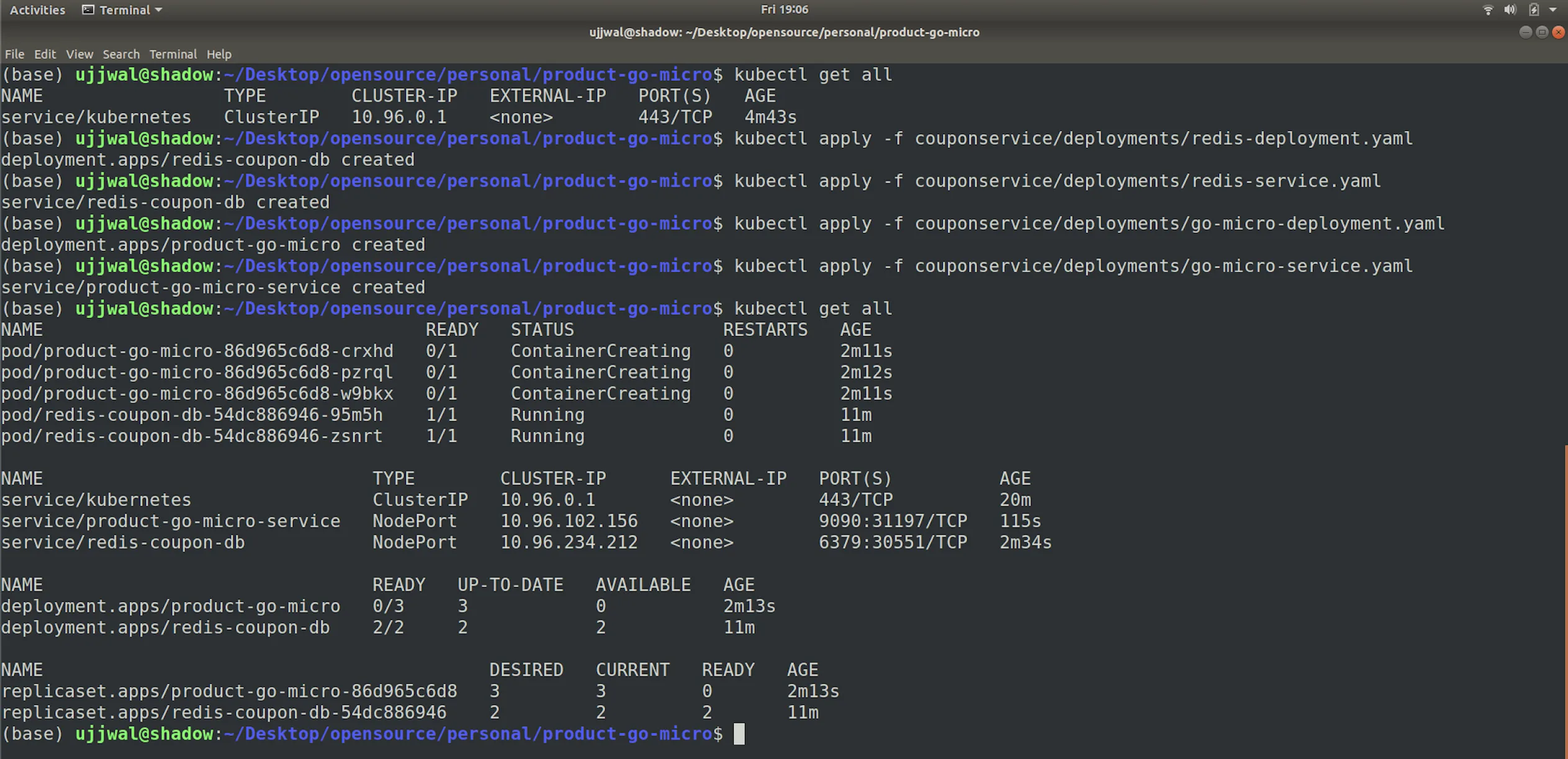Click Running status of 95m5h pod
This screenshot has height=759, width=1568.
547,415
